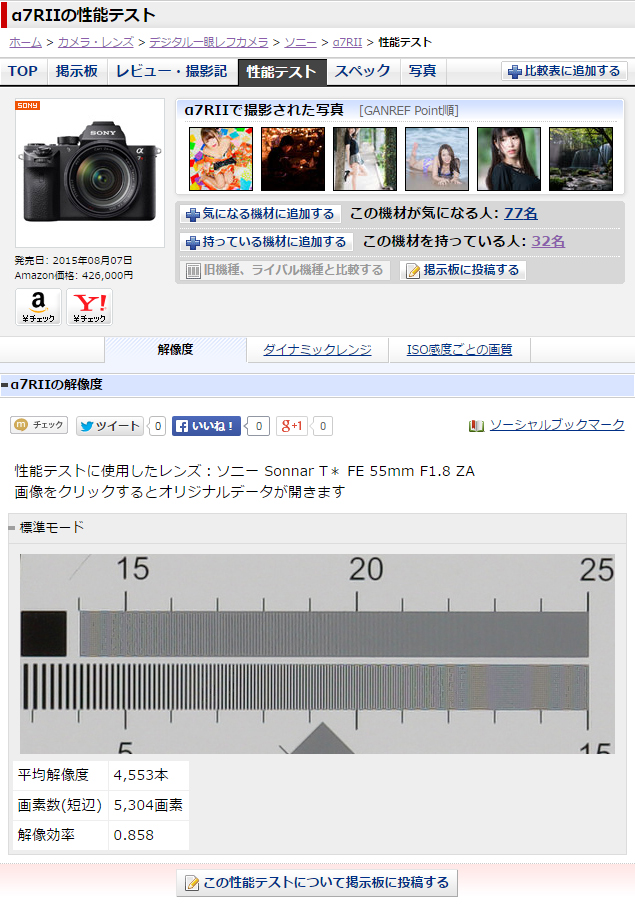
Task: Click 持っている機材に追加する button
Action: 266,241
